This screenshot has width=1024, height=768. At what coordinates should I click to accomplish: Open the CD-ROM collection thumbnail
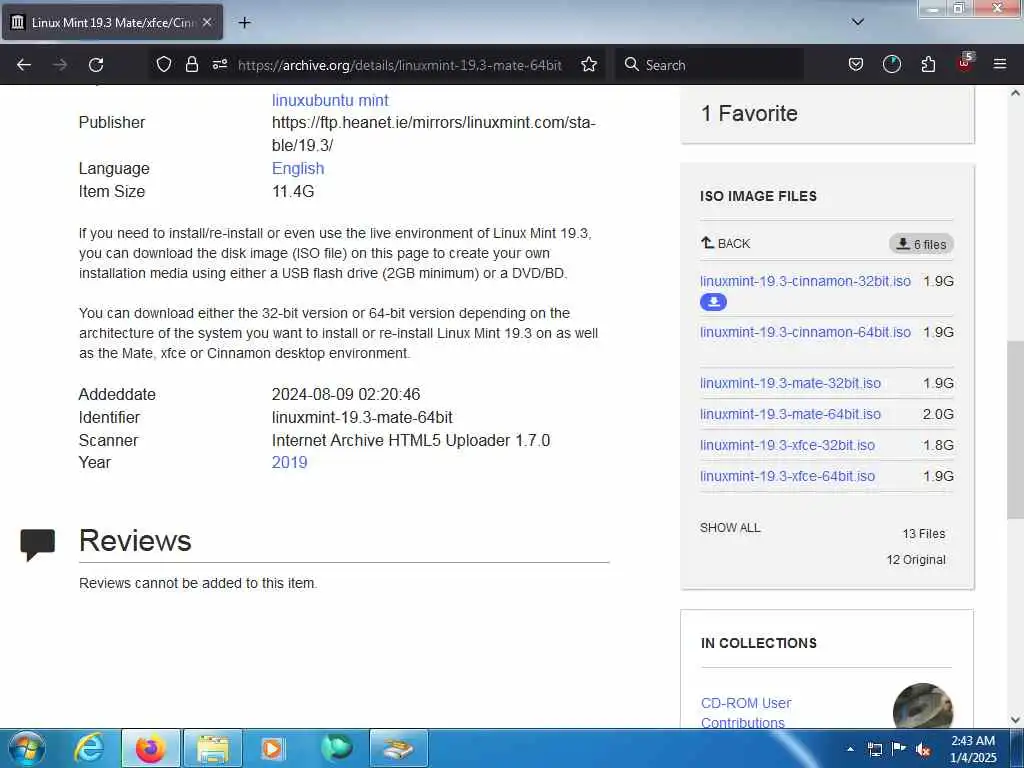pos(923,706)
